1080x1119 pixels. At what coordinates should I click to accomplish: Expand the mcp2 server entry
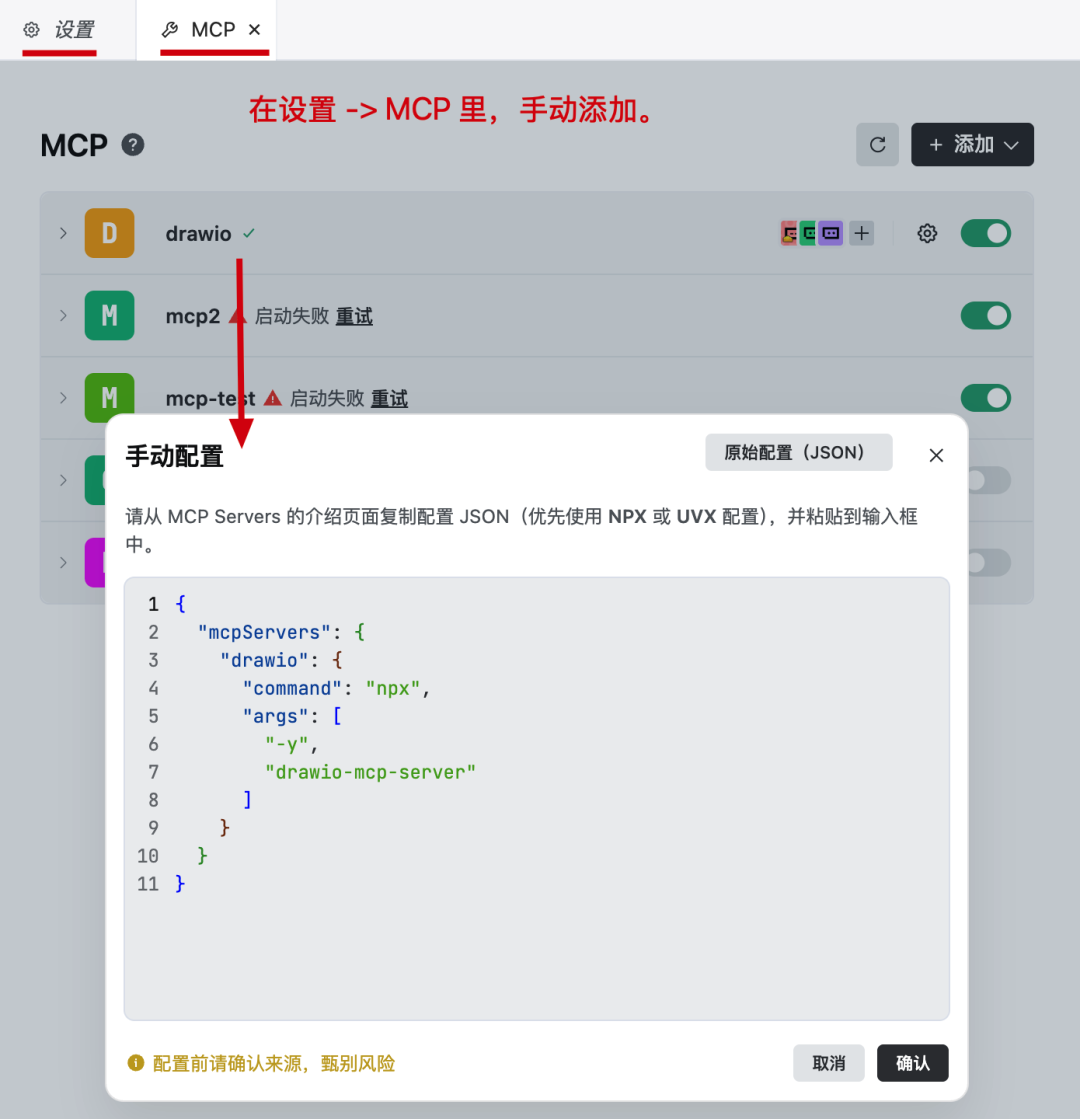click(63, 315)
